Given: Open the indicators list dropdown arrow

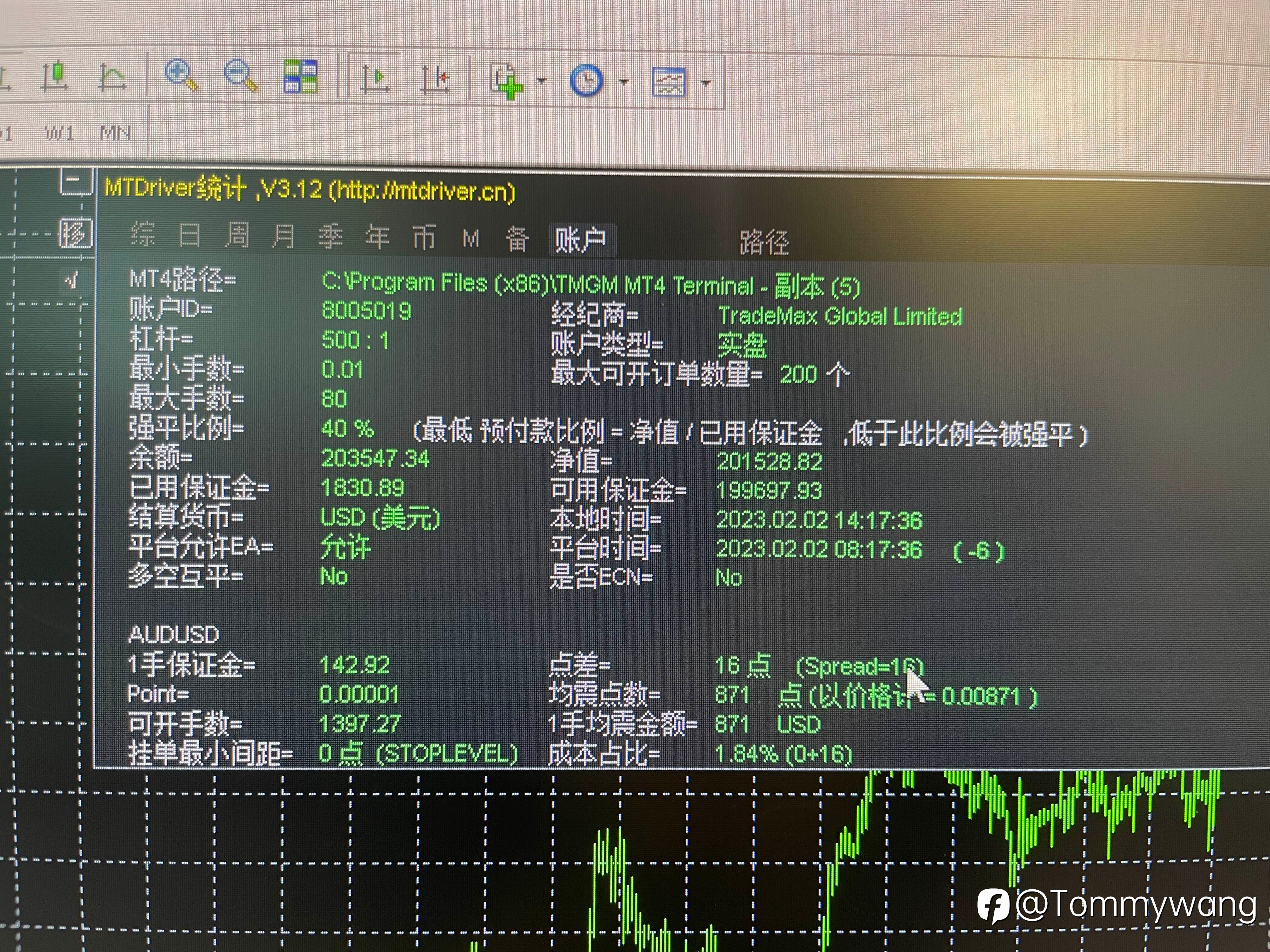Looking at the screenshot, I should point(541,81).
